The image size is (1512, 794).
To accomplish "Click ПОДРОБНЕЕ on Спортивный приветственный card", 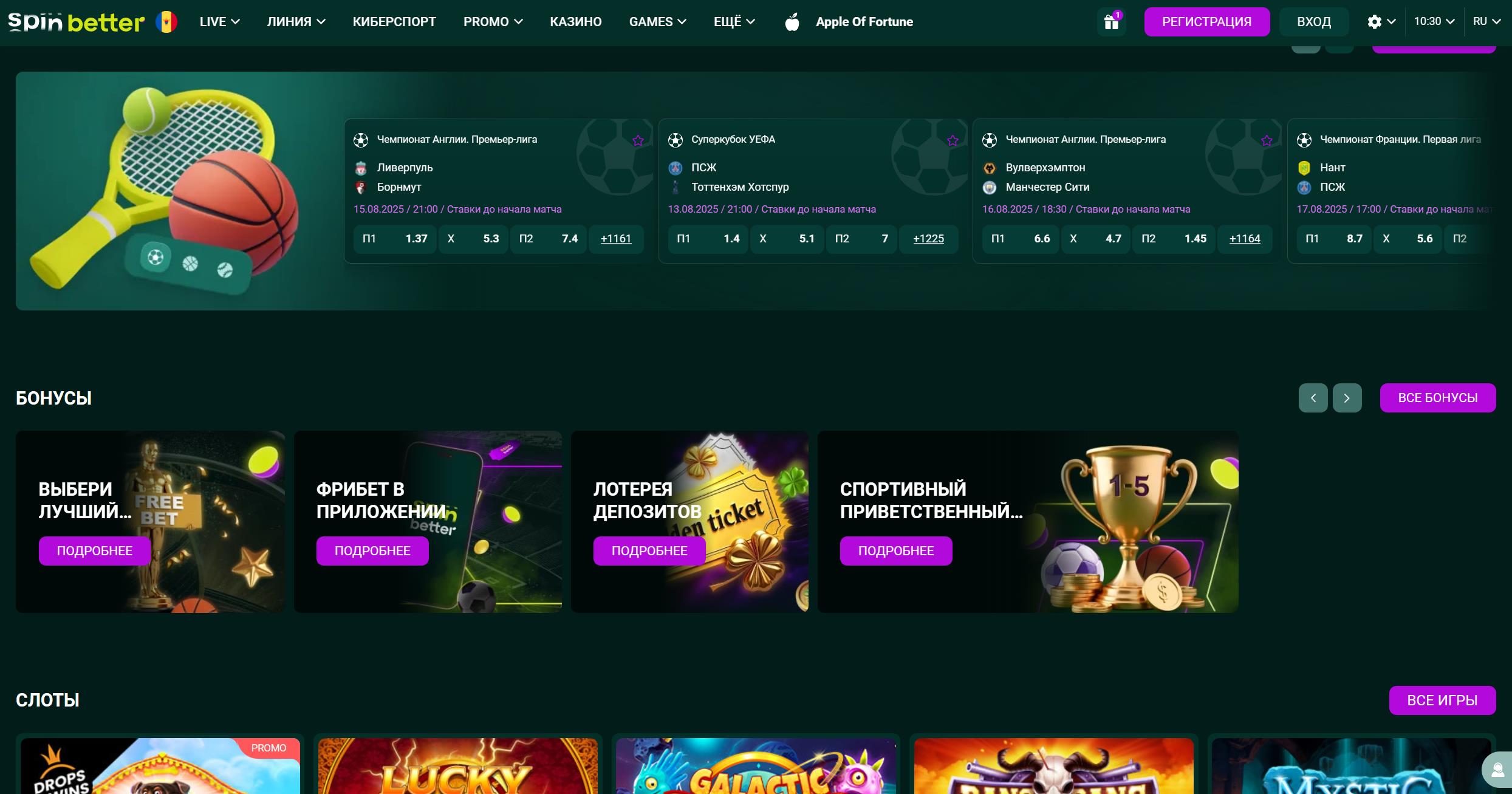I will point(896,551).
